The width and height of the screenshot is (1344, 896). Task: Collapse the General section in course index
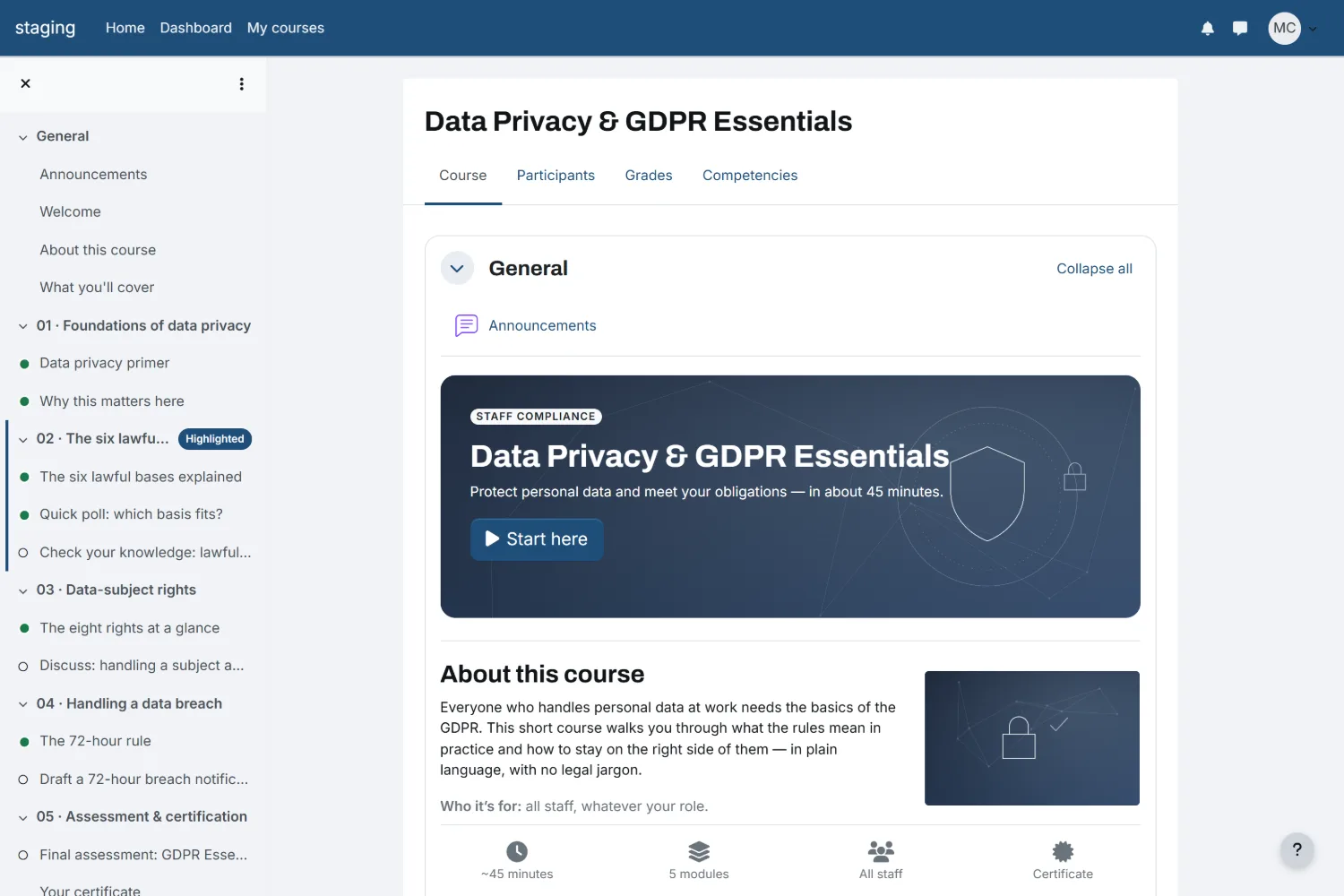point(23,137)
